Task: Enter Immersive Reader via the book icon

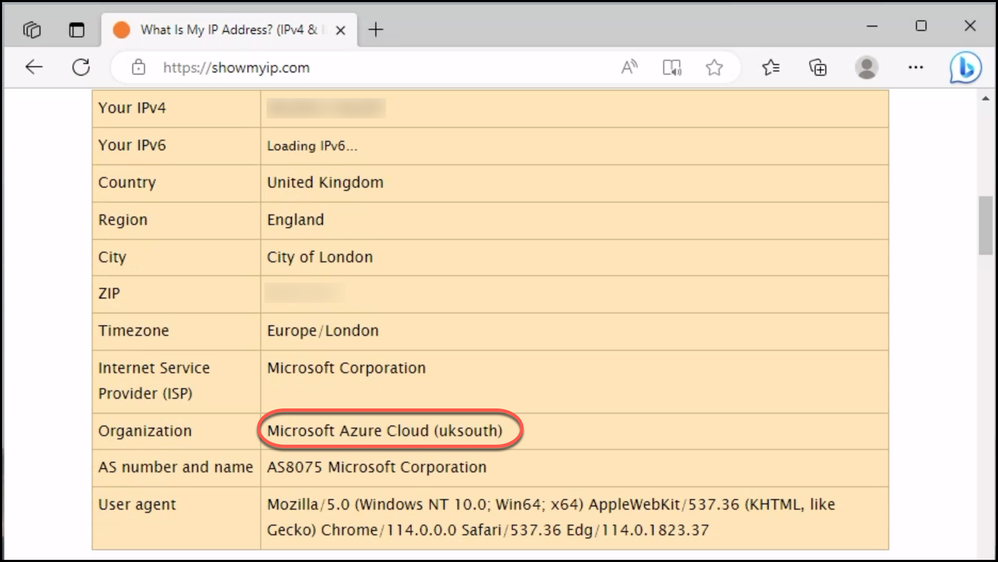Action: pos(671,67)
